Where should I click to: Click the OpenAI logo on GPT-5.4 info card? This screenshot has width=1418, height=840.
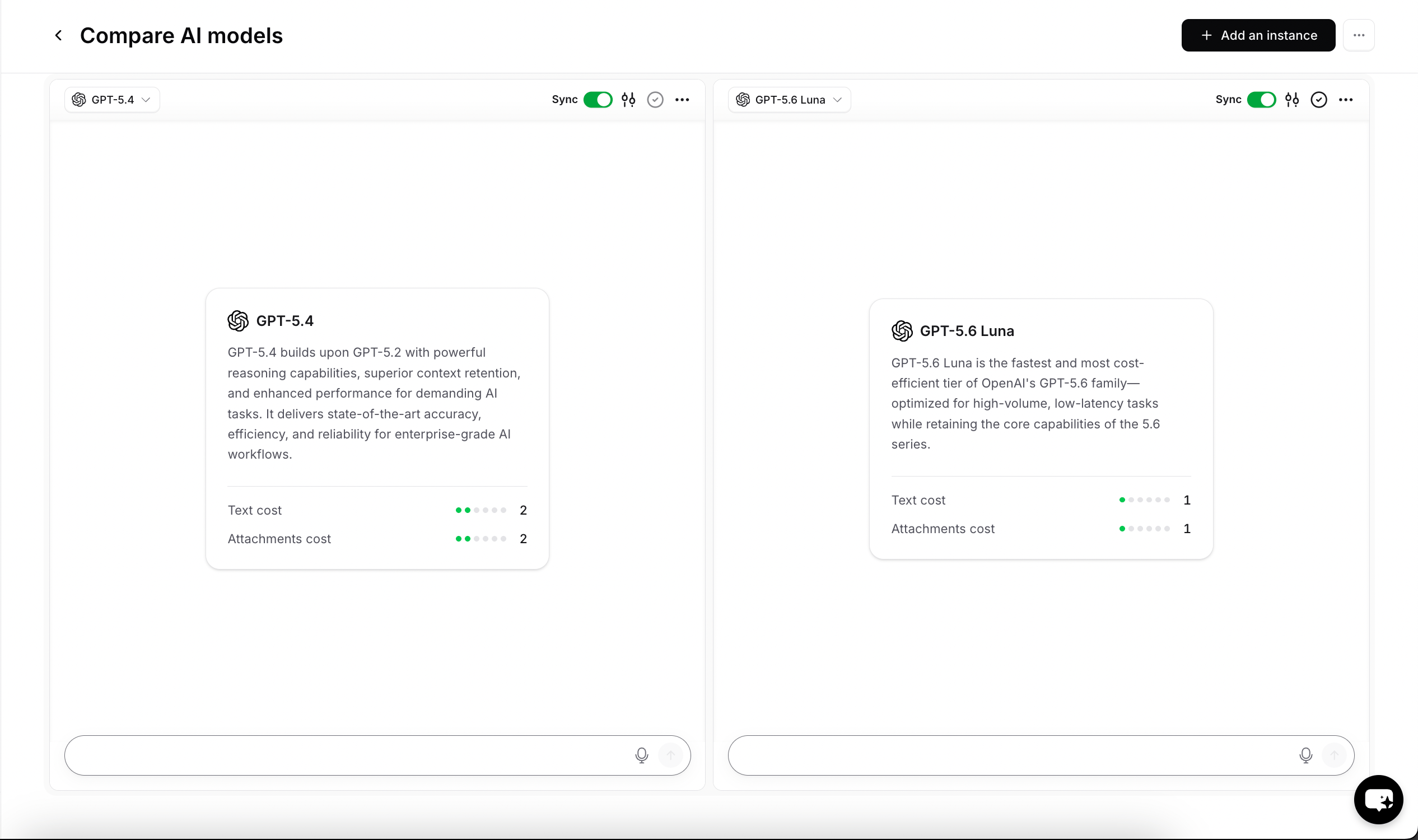(x=239, y=321)
